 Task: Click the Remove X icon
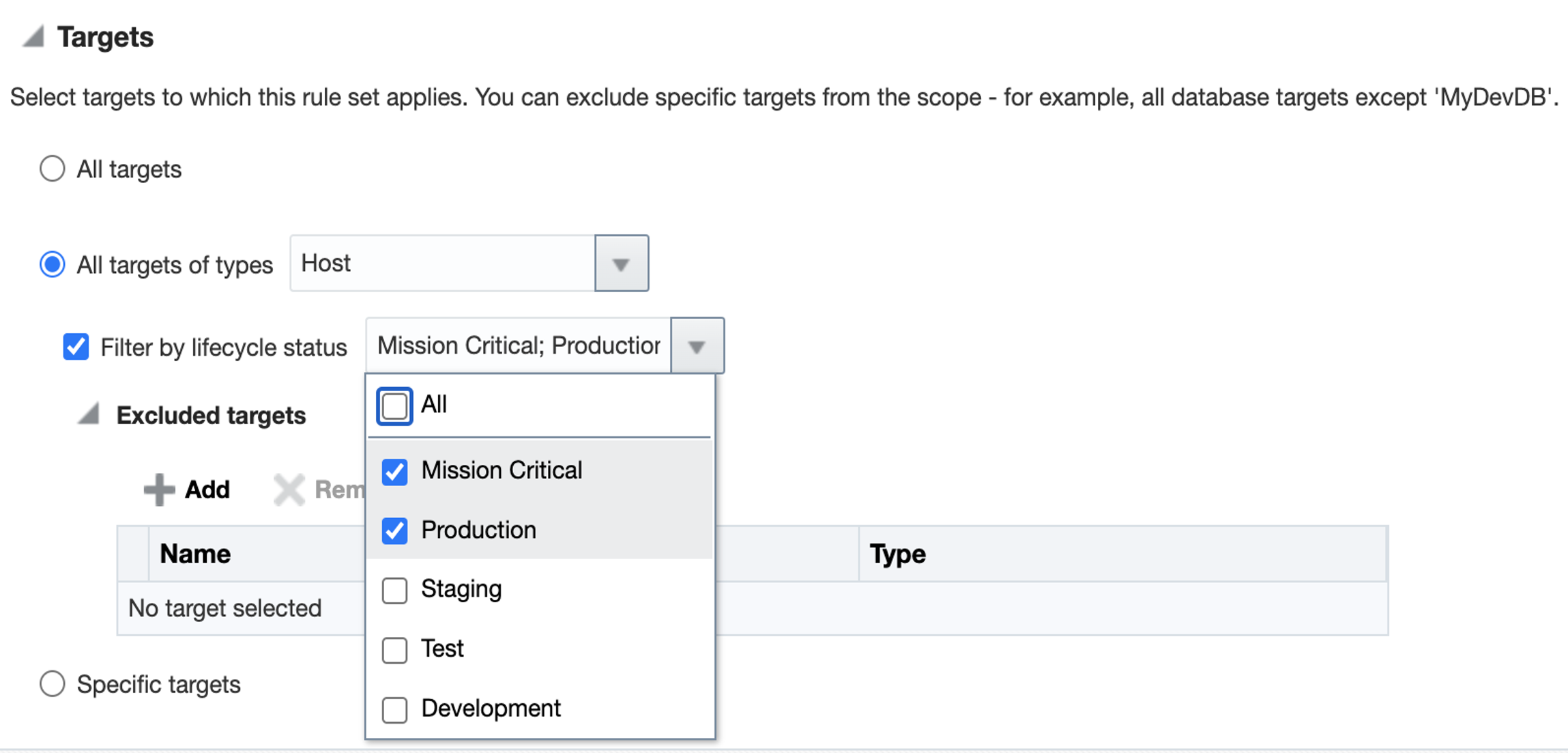[289, 489]
